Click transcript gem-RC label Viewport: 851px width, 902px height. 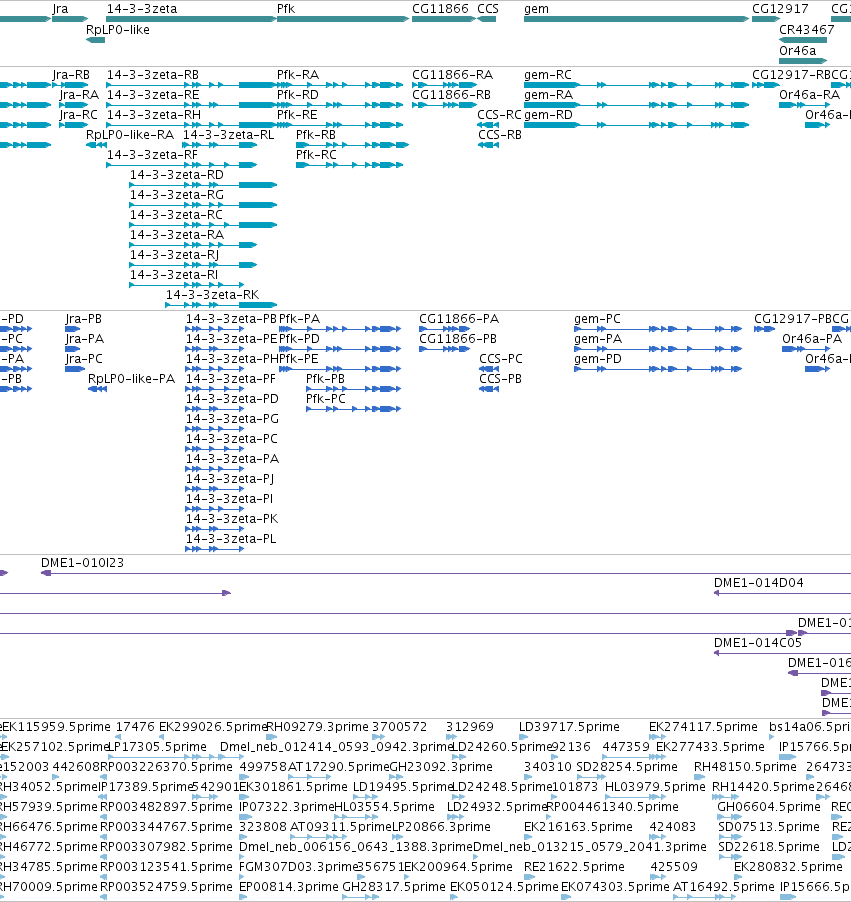[x=548, y=75]
